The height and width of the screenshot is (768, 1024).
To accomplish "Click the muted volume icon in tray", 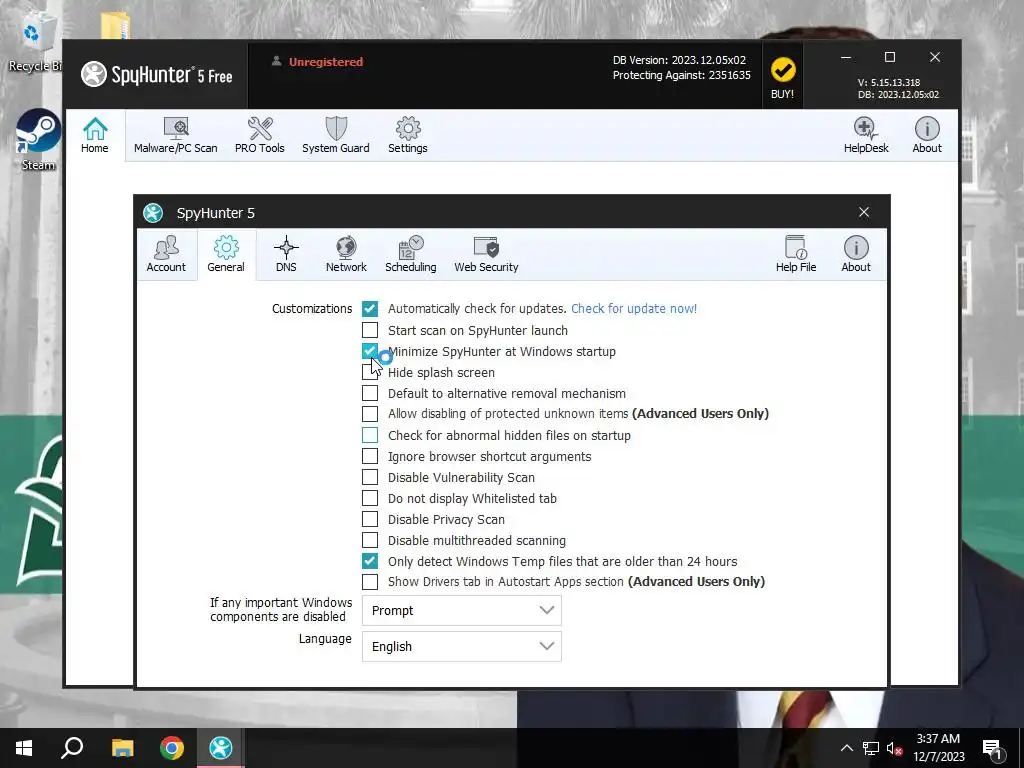I will tap(894, 748).
